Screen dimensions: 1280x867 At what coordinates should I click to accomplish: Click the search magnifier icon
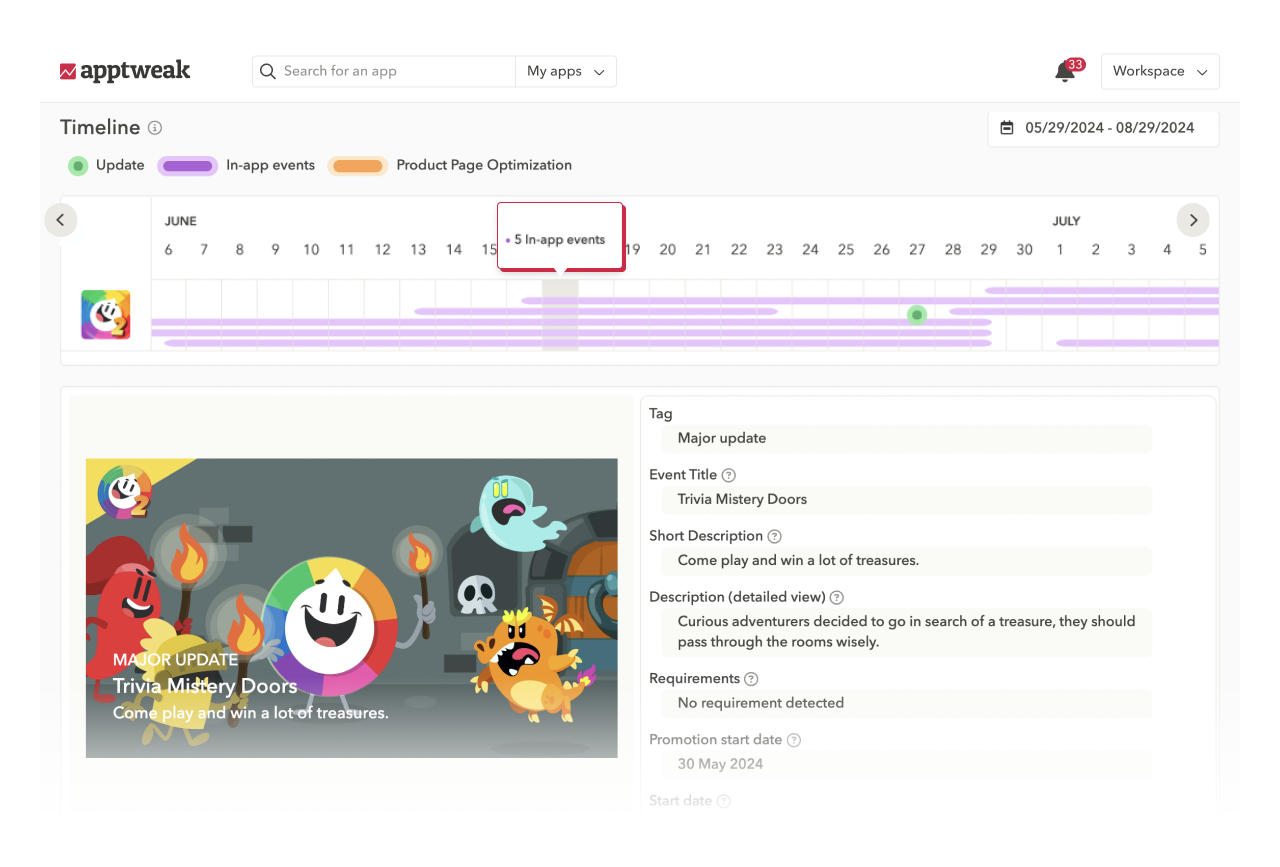[268, 71]
